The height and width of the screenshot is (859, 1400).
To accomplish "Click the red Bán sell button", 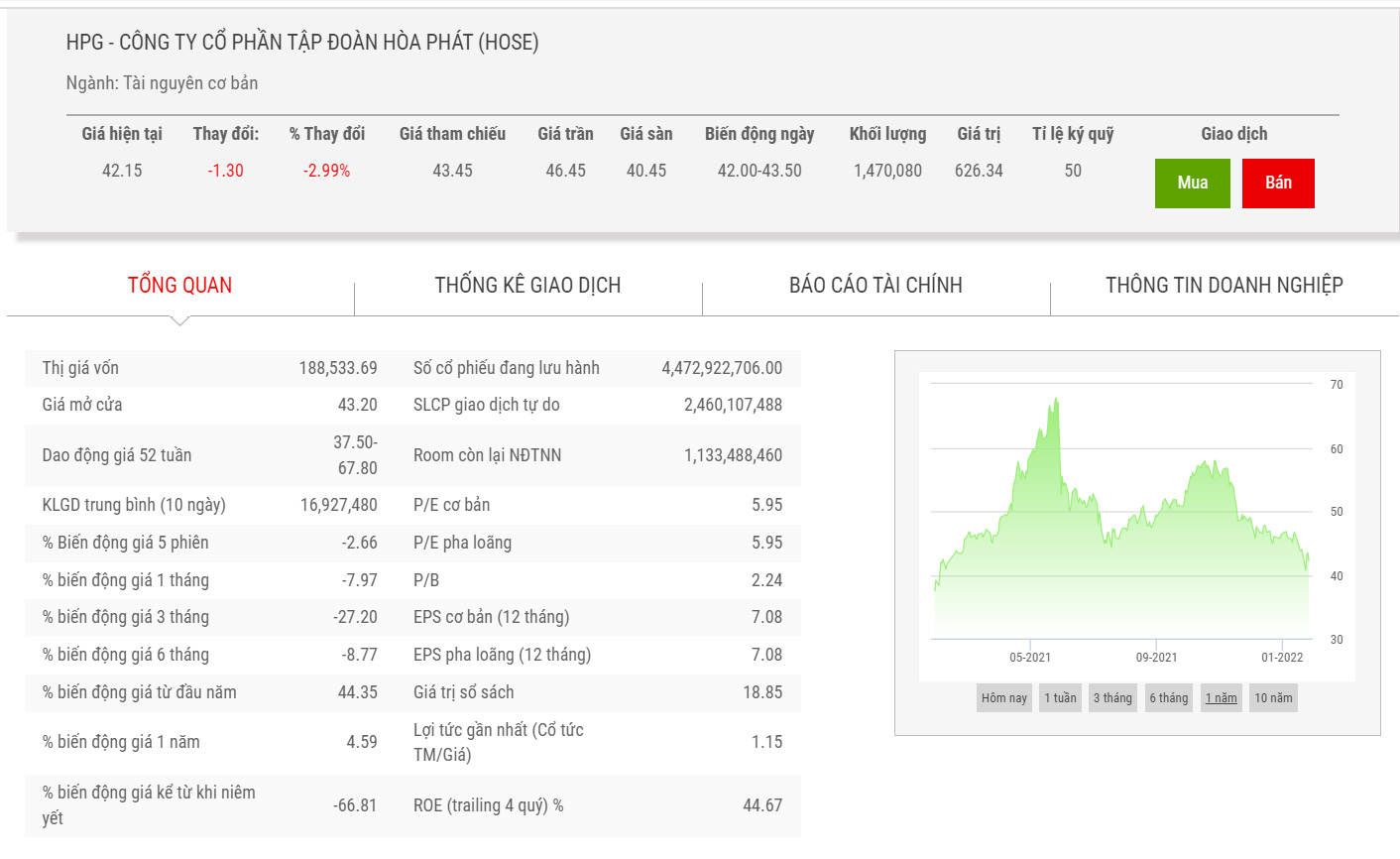I will [x=1278, y=184].
